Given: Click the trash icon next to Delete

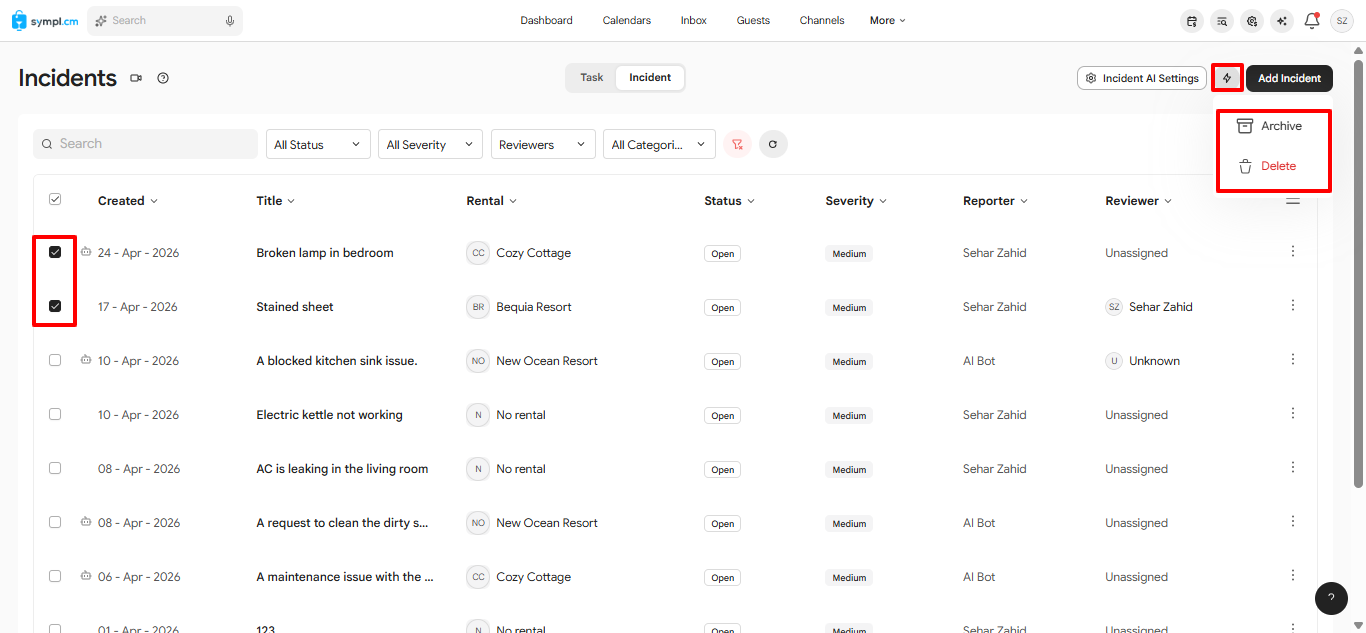Looking at the screenshot, I should point(1245,167).
